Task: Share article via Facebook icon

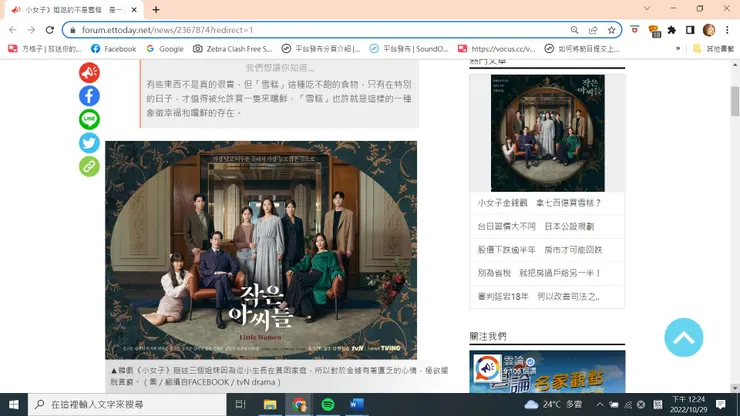Action: 89,96
